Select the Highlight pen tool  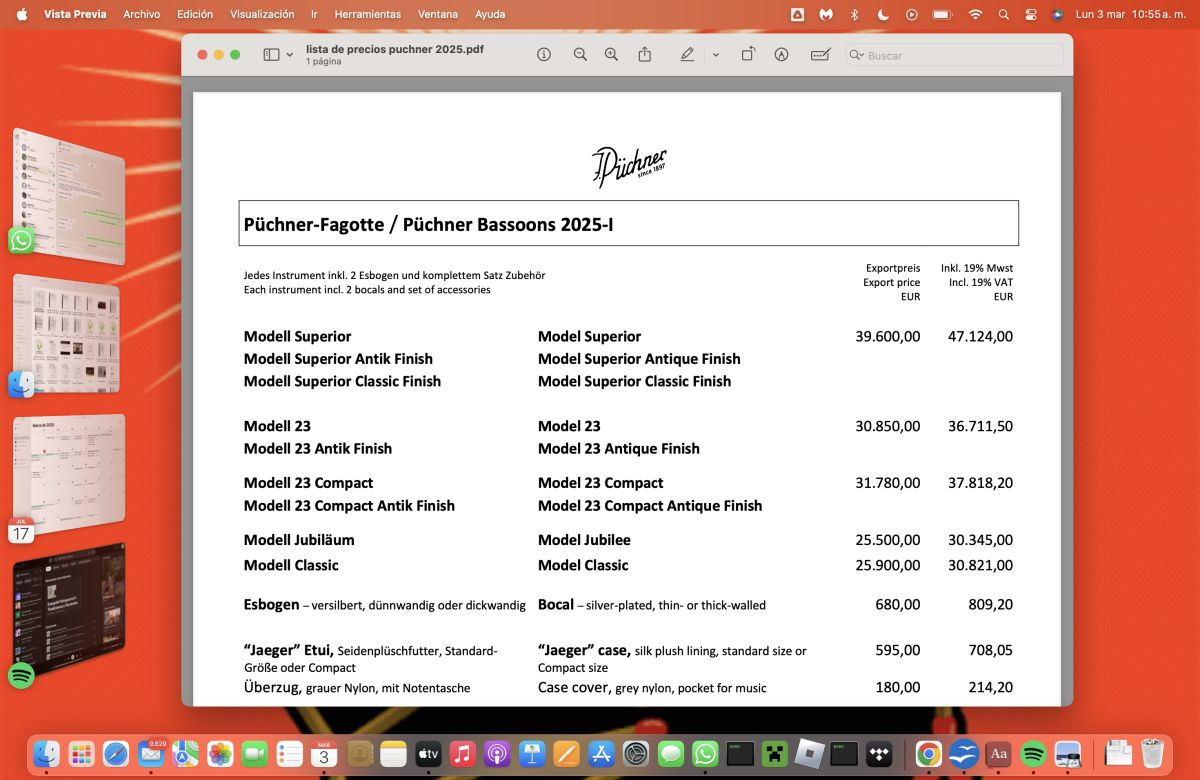[687, 55]
